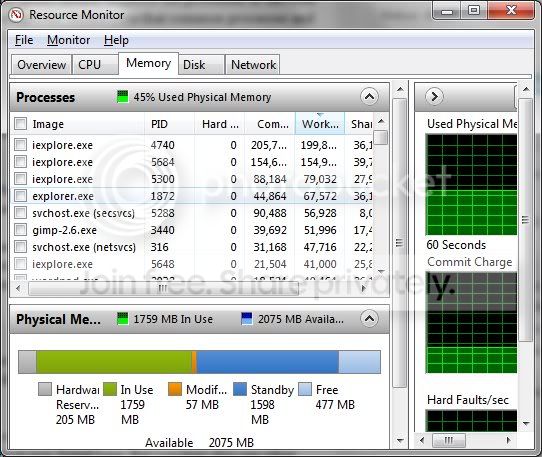The height and width of the screenshot is (457, 542).
Task: Check the explorer.exe checkbox
Action: click(21, 196)
